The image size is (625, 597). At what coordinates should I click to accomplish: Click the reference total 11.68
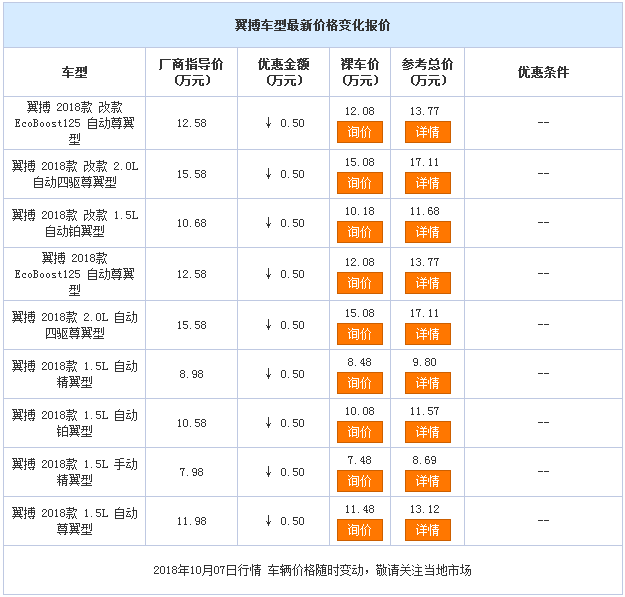(425, 211)
